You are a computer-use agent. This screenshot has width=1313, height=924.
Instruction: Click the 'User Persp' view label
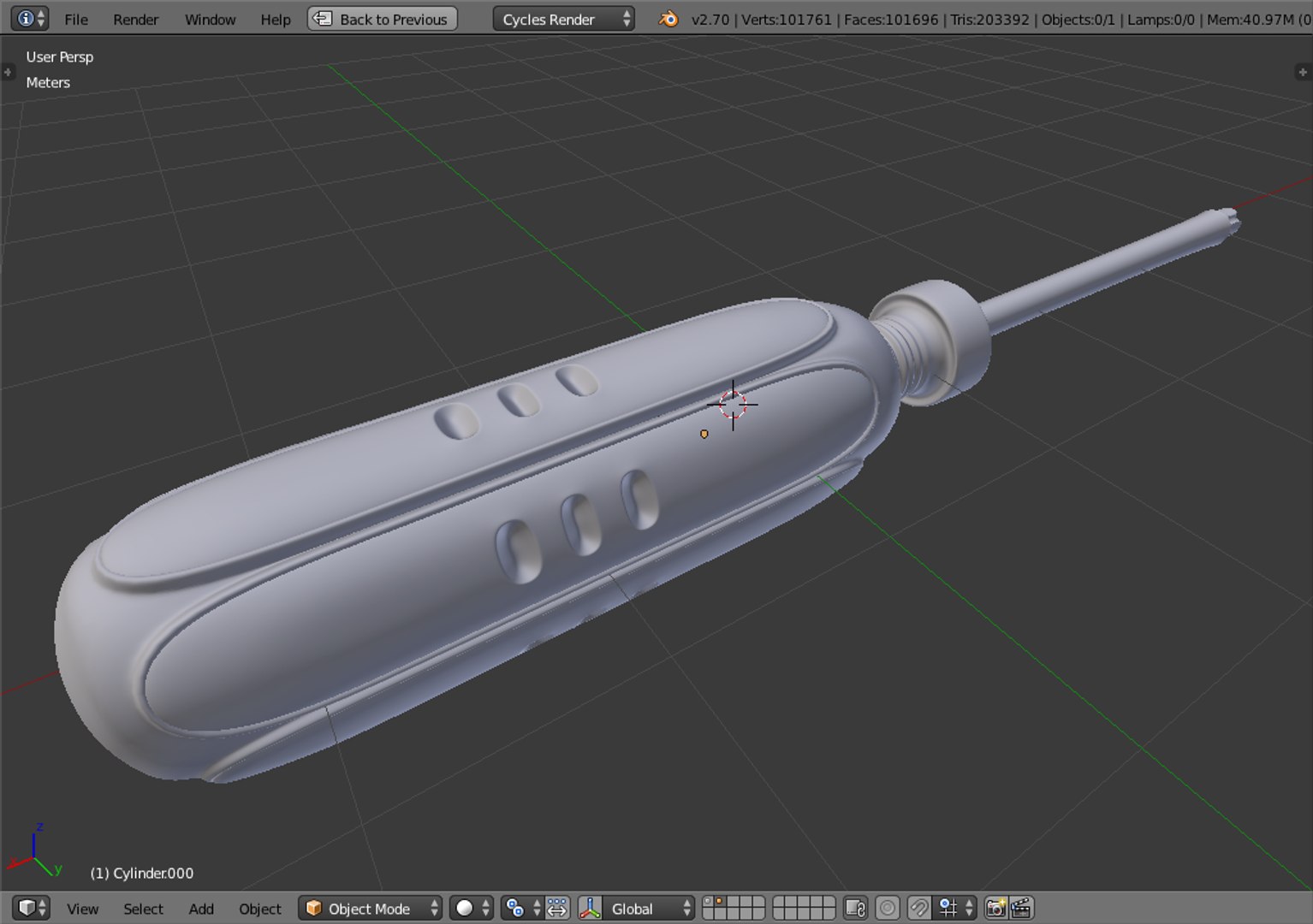click(x=59, y=56)
